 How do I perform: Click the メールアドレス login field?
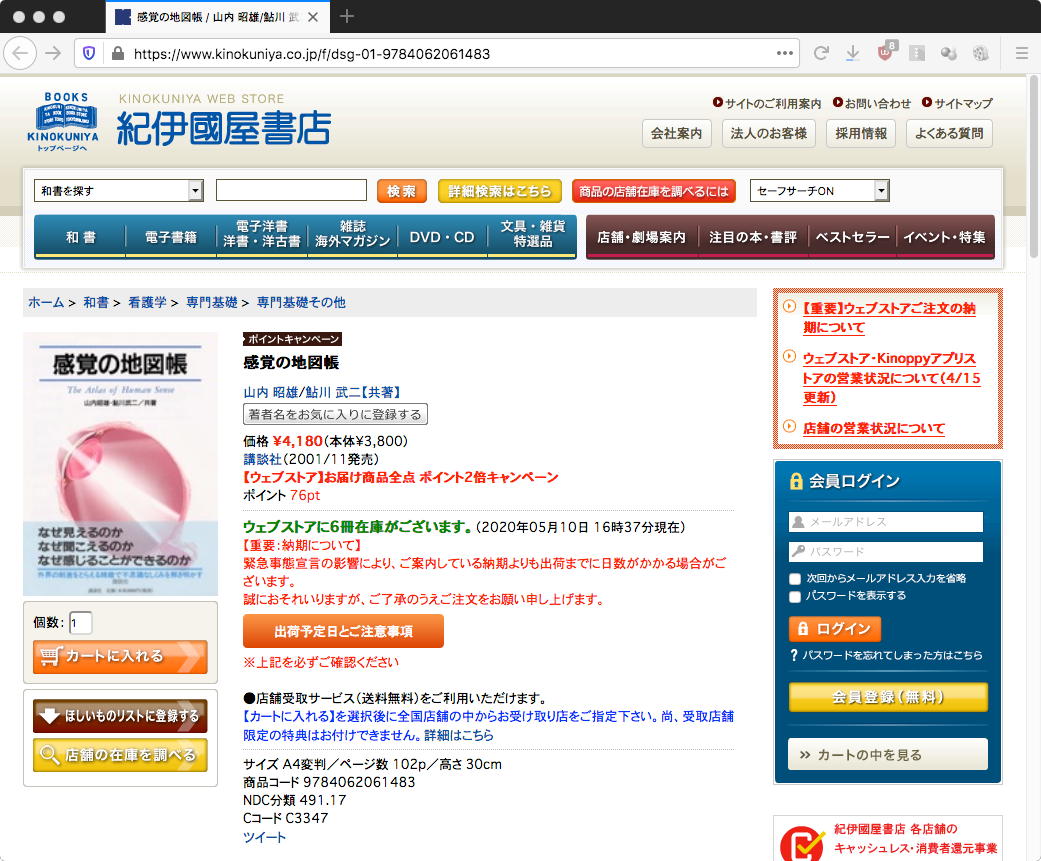pyautogui.click(x=886, y=522)
